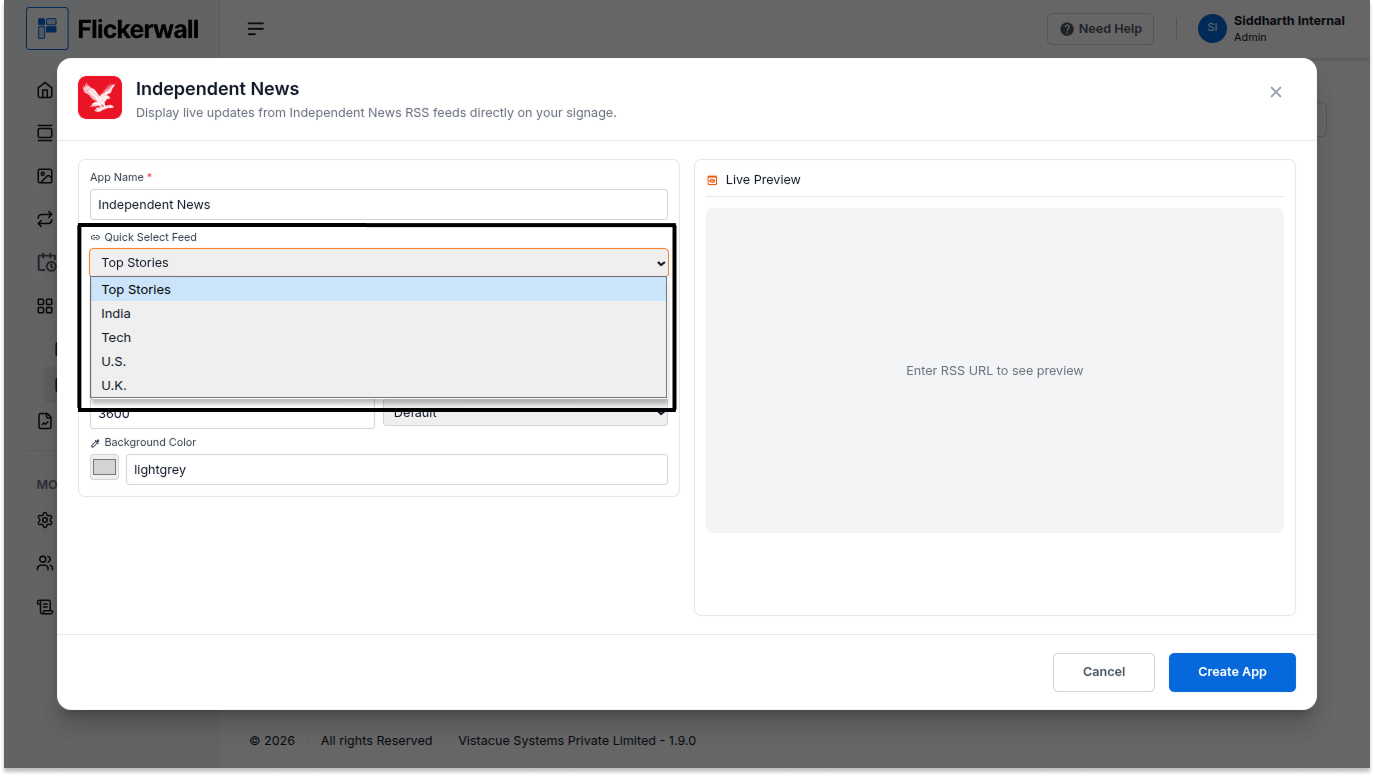
Task: Open the Screens display icon in the sidebar
Action: pyautogui.click(x=45, y=133)
